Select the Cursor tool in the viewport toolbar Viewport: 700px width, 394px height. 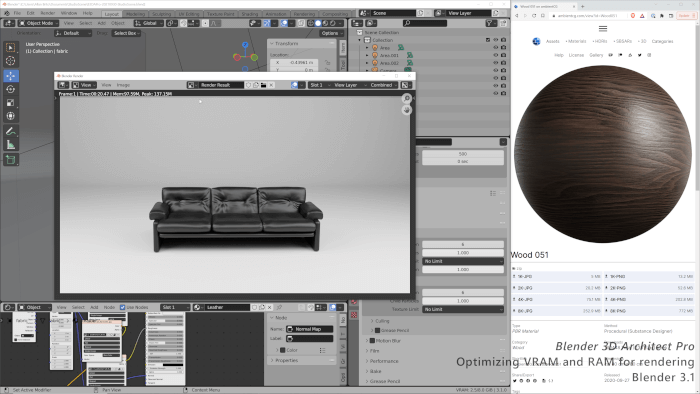11,61
